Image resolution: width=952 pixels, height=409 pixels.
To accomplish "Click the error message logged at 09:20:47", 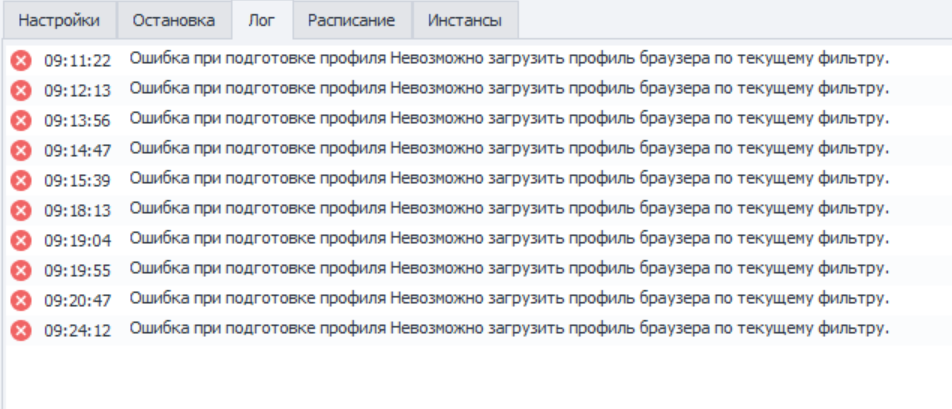I will (x=509, y=298).
